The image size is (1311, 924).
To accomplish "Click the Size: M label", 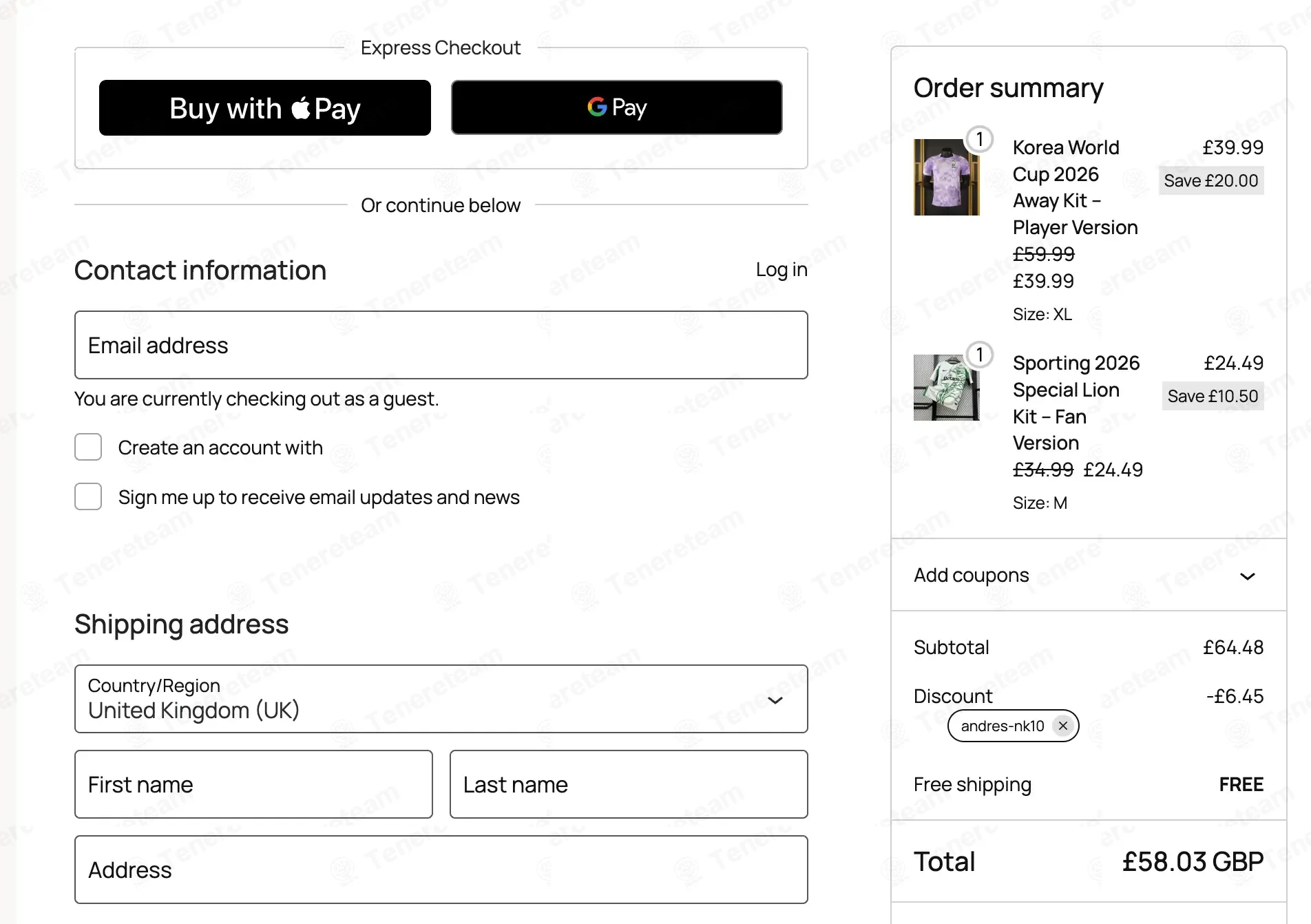I will tap(1040, 503).
